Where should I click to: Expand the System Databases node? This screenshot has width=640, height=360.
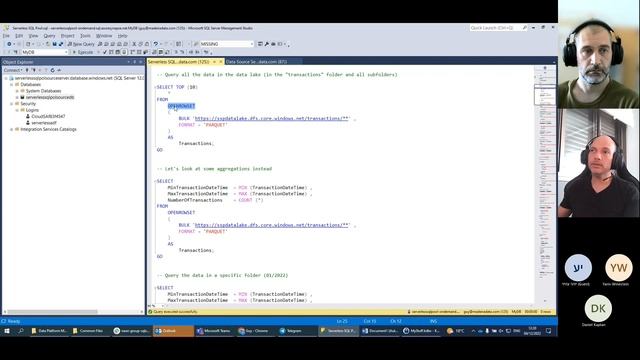17,91
